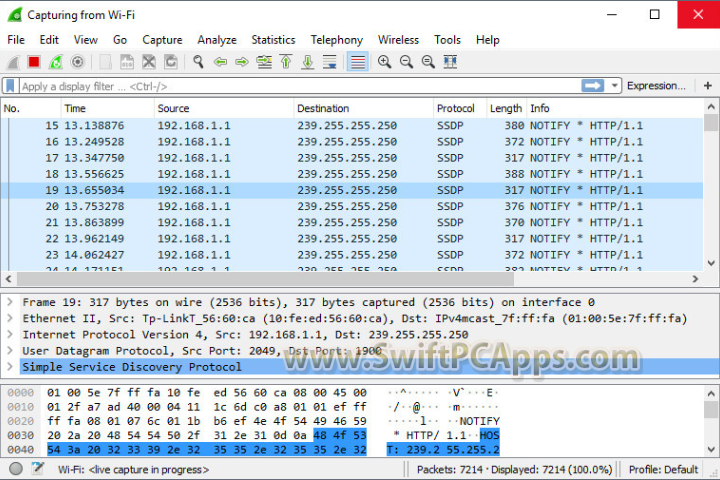Open display filter history dropdown

[614, 86]
